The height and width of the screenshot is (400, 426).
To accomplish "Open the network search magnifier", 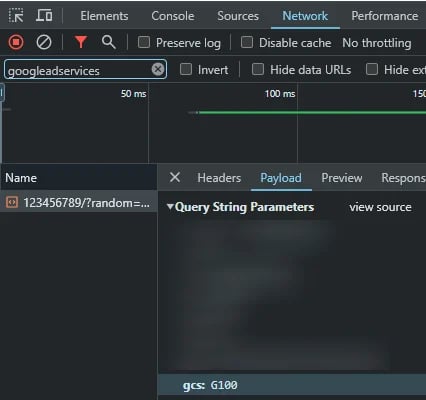I will pyautogui.click(x=109, y=42).
